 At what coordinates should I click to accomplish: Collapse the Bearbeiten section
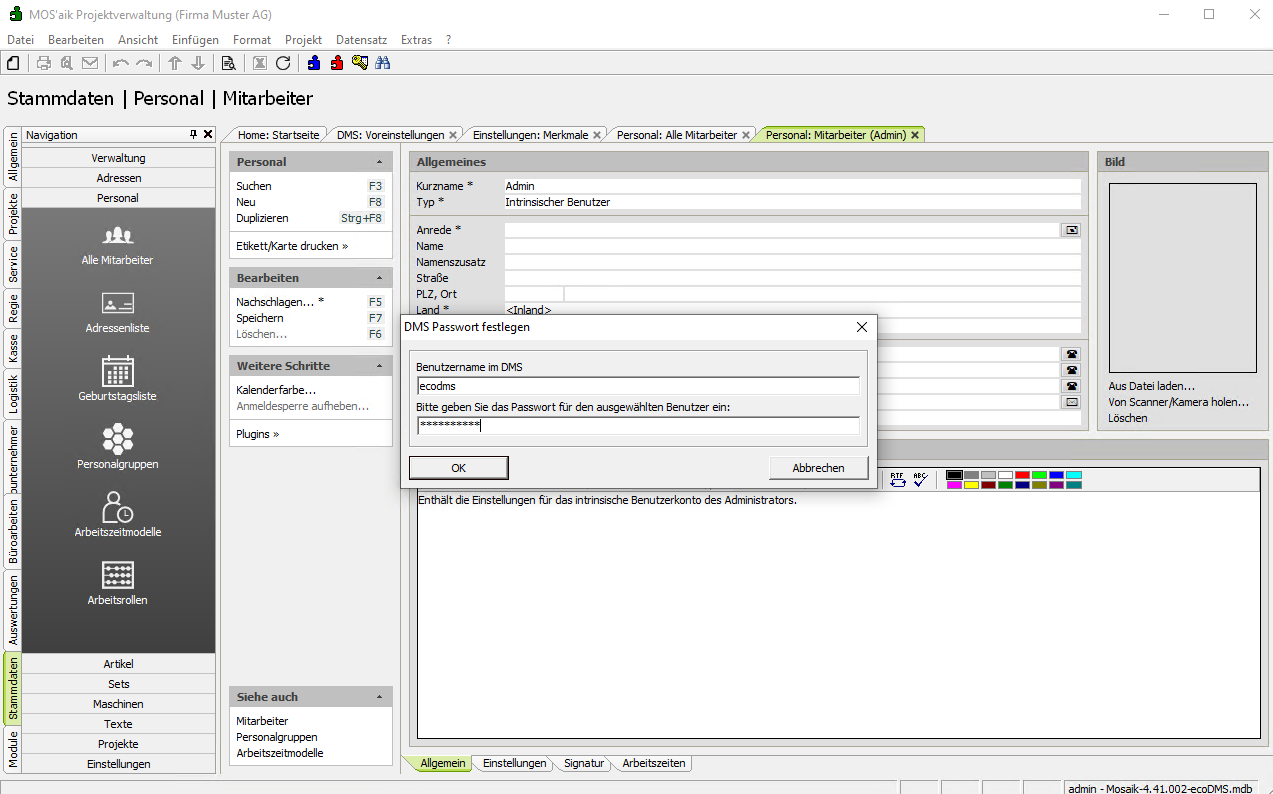[x=379, y=278]
